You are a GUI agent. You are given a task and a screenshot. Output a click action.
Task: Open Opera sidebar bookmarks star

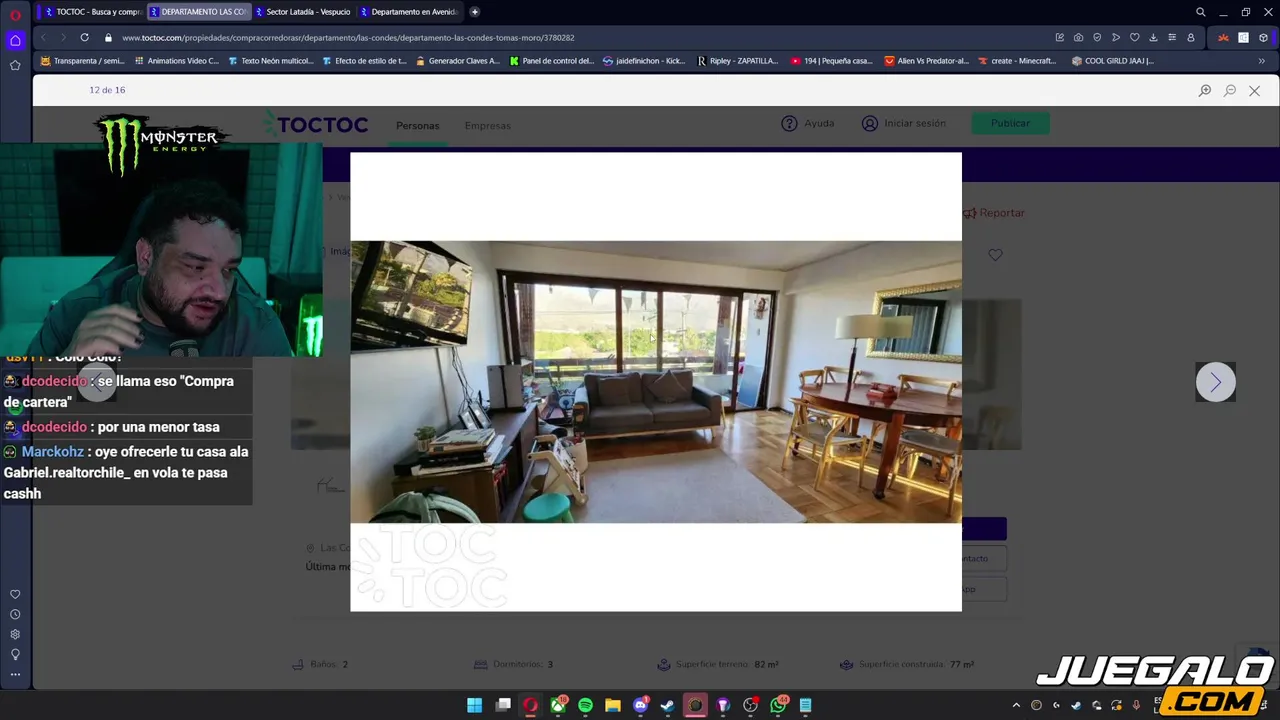15,65
